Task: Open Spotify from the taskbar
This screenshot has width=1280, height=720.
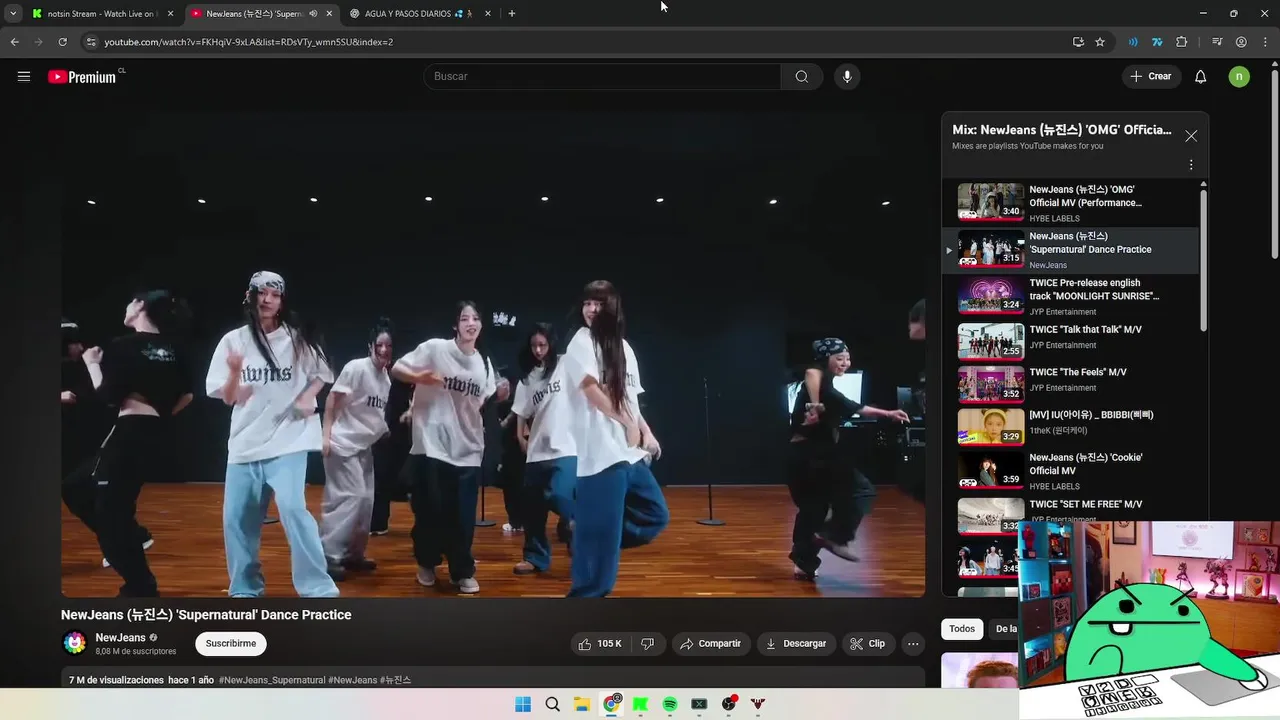Action: 670,704
